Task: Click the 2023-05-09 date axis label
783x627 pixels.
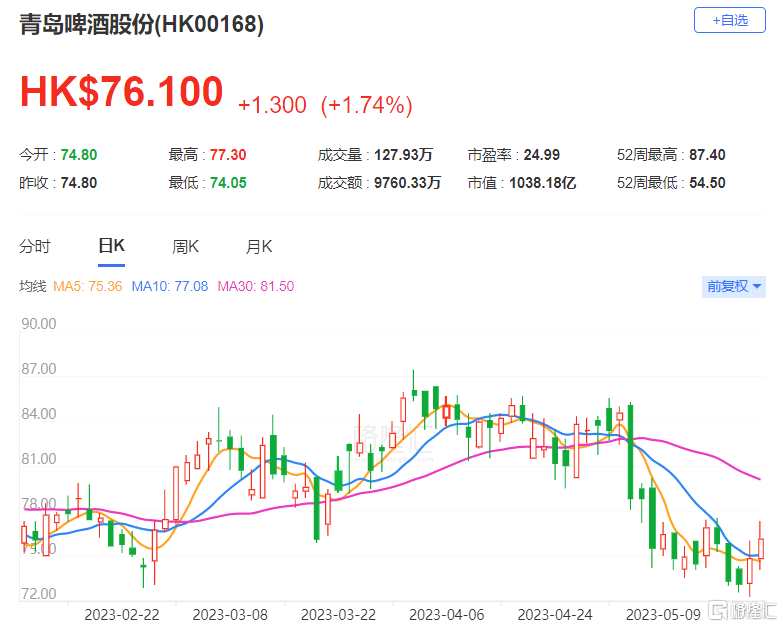Action: [x=664, y=615]
